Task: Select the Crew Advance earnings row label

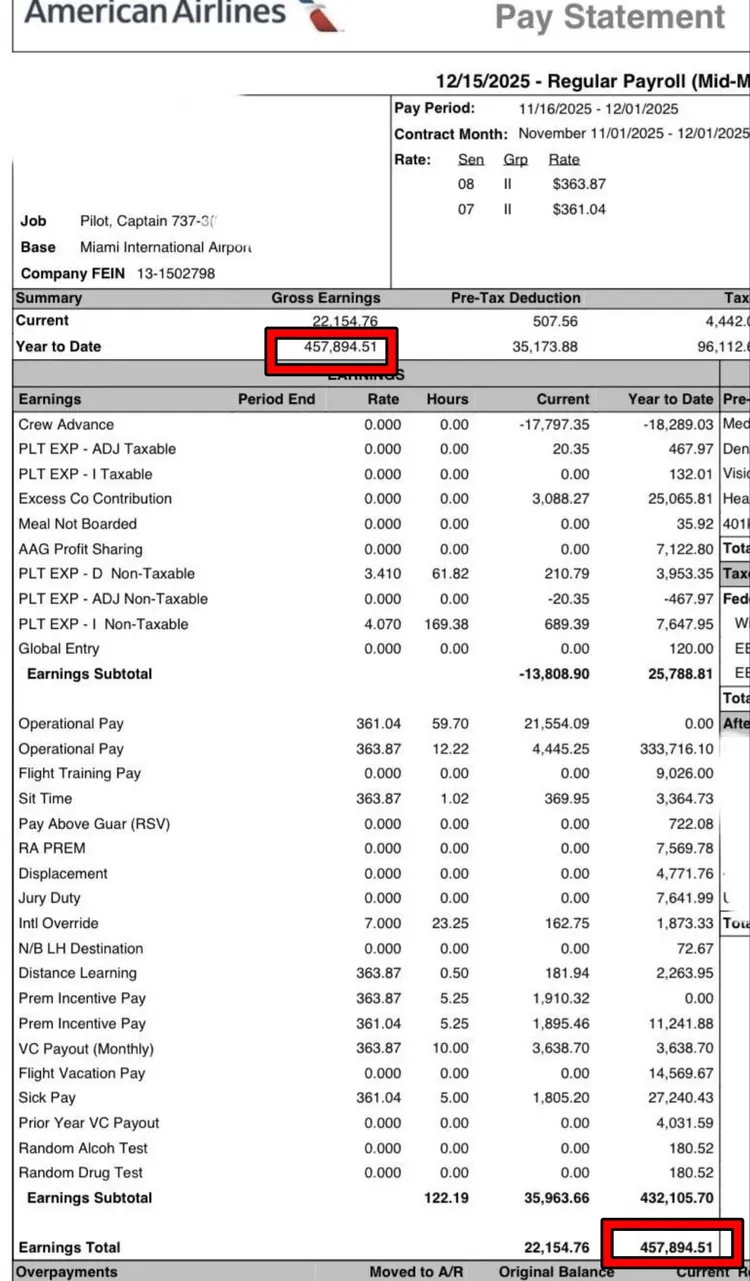Action: pyautogui.click(x=66, y=424)
